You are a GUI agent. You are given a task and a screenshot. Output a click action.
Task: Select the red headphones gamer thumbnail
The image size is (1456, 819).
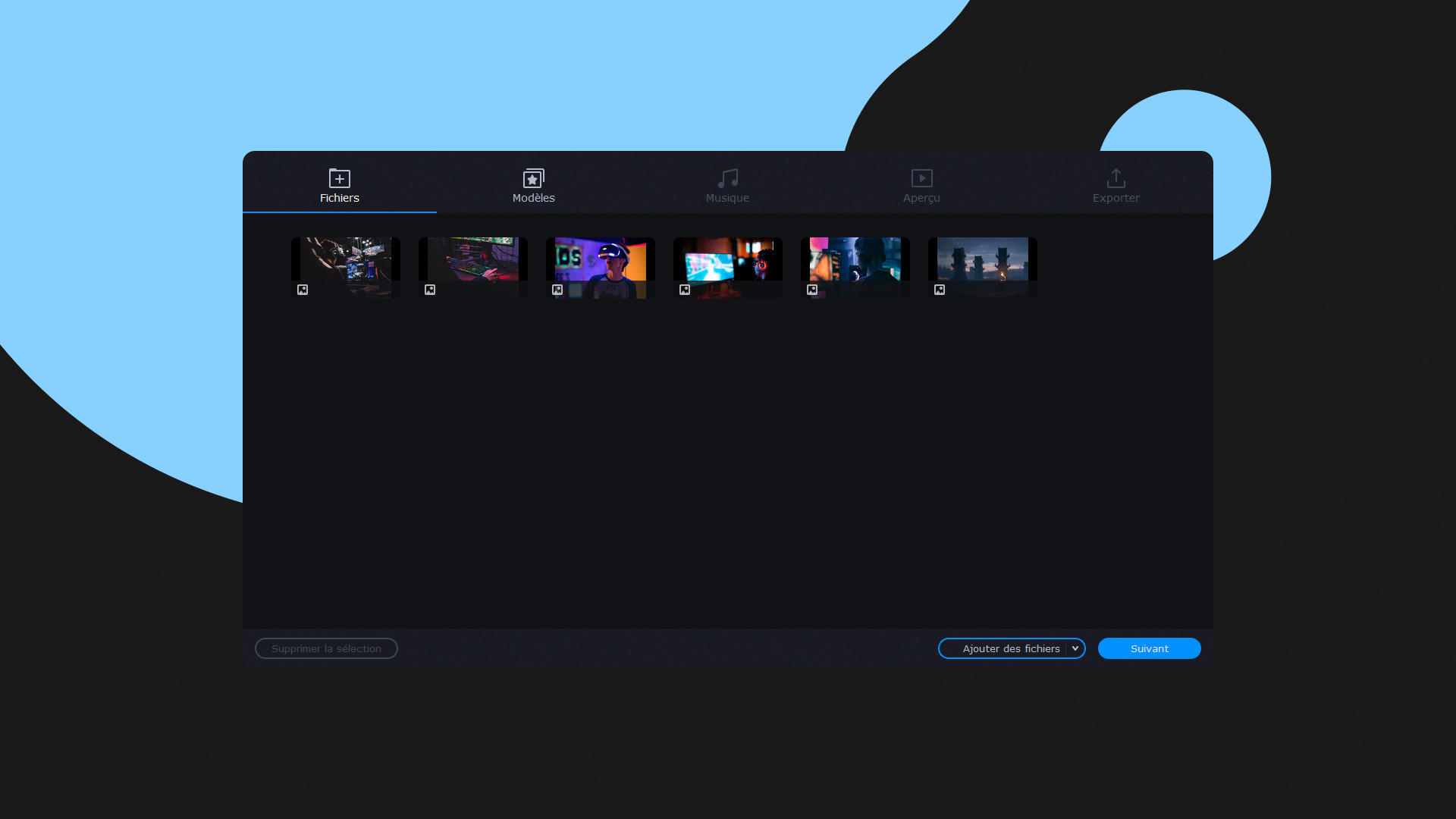728,262
